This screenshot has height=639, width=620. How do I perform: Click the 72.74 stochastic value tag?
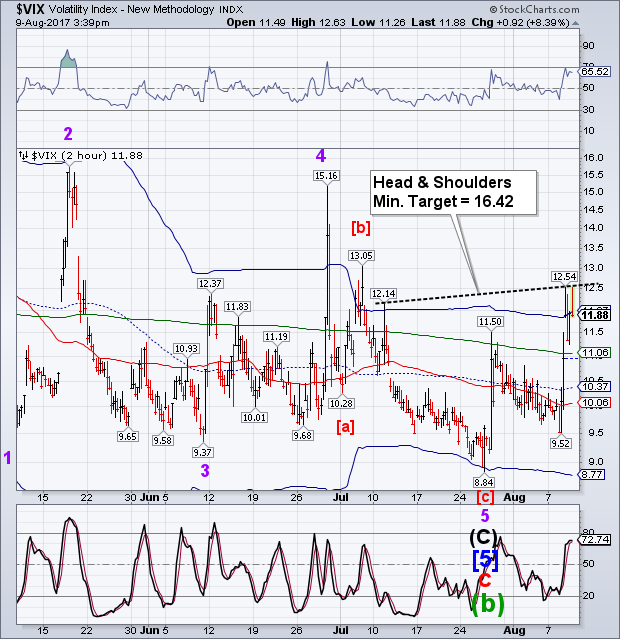tap(595, 540)
